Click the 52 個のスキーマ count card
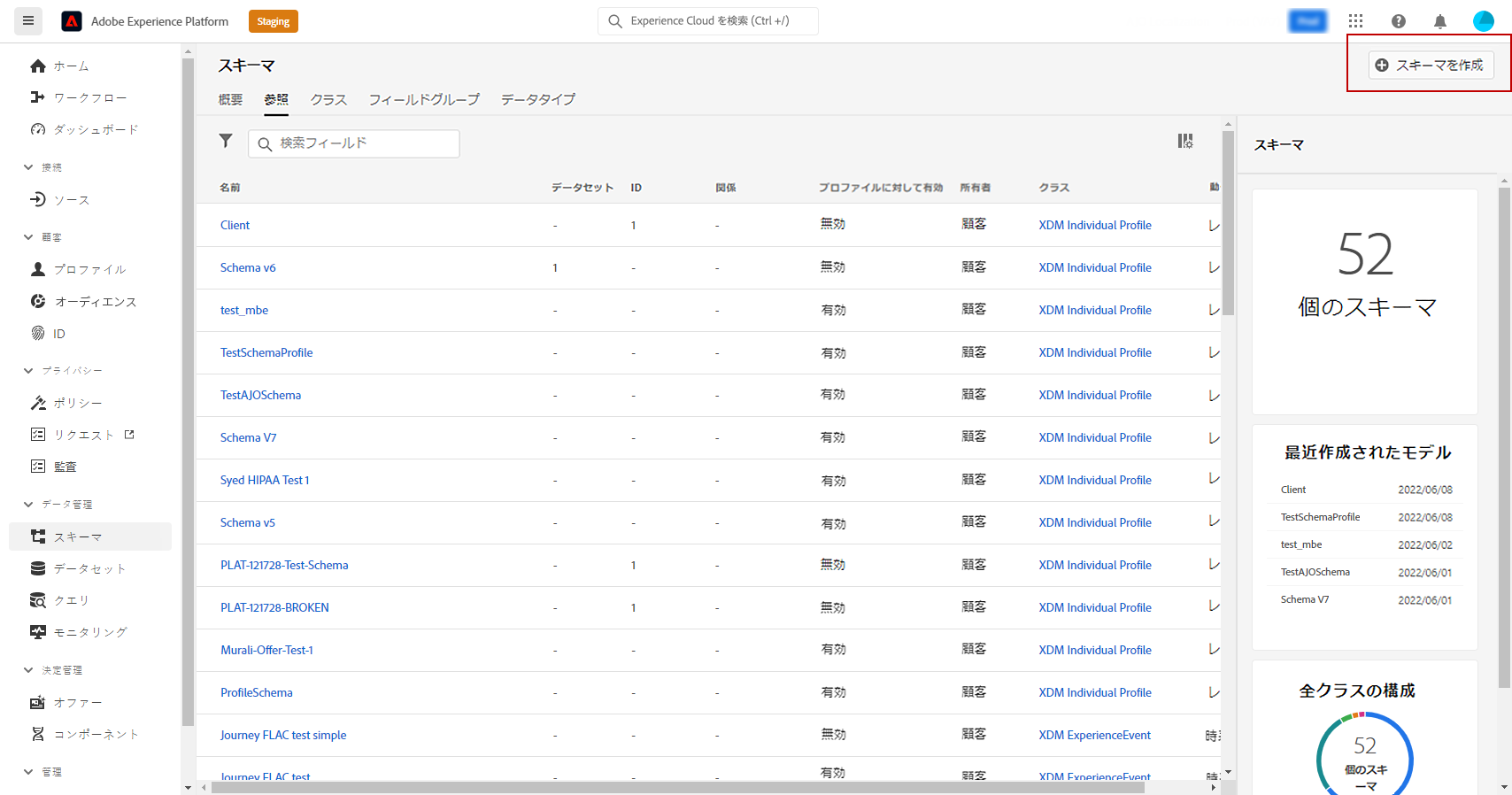 (x=1365, y=302)
